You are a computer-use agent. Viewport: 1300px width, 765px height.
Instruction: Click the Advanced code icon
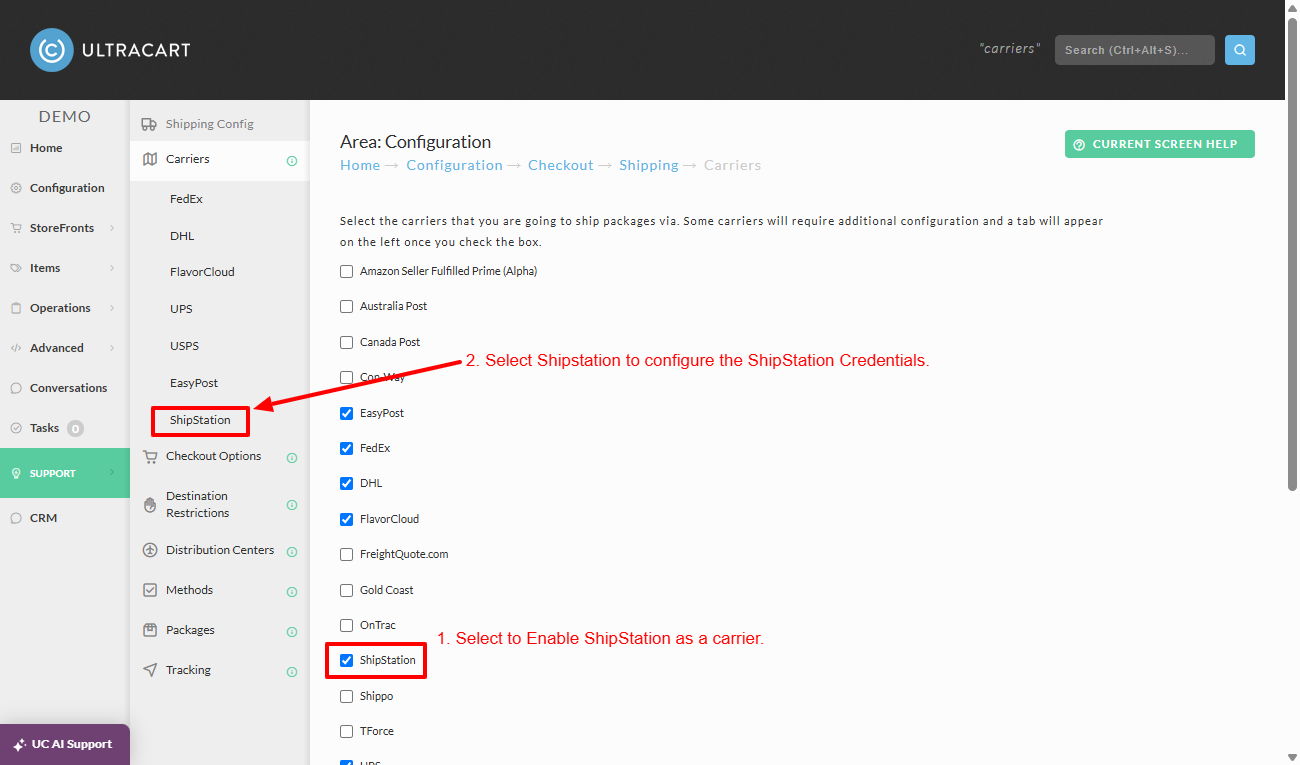16,348
